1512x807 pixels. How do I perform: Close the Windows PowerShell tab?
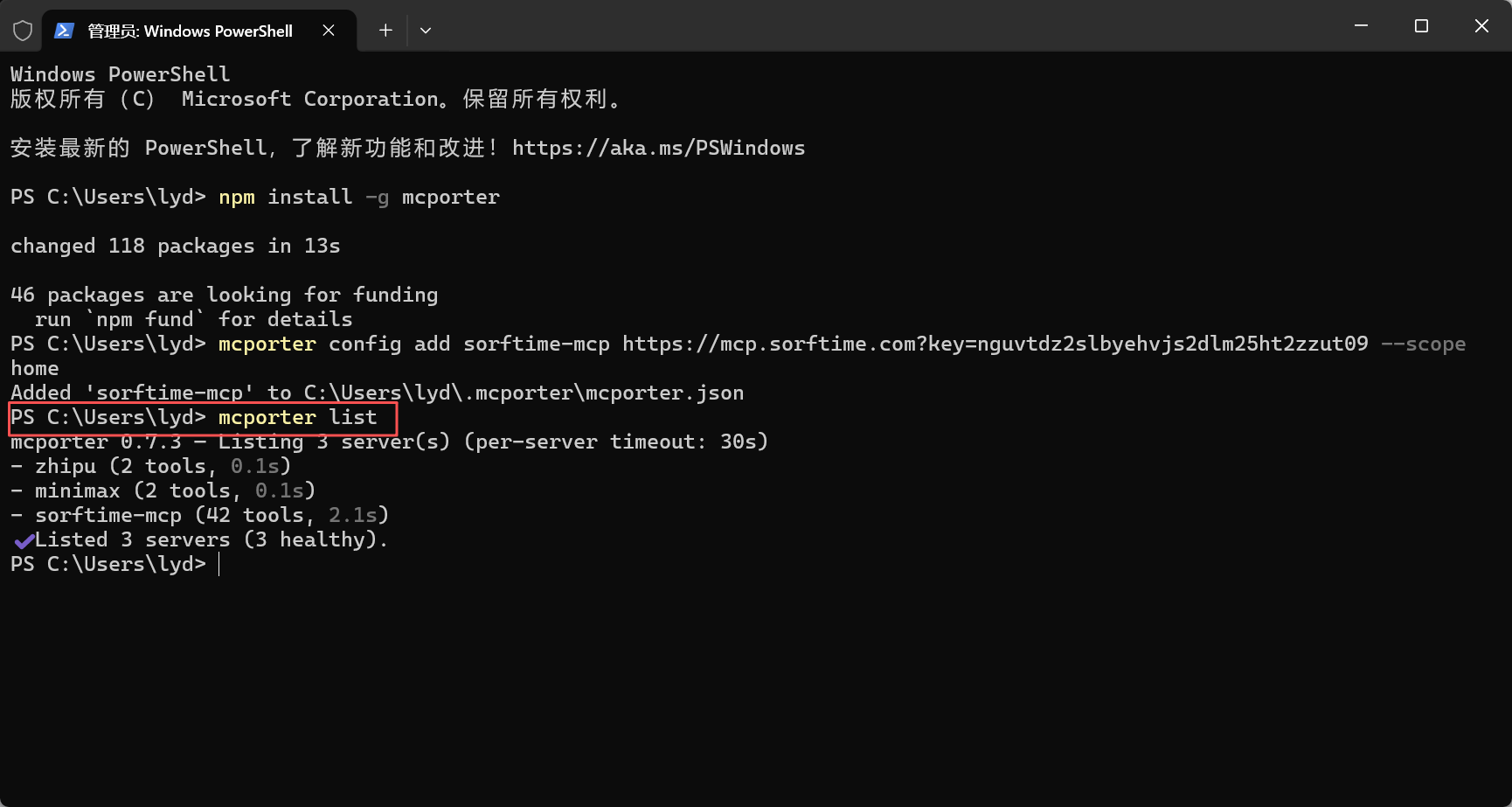tap(329, 31)
